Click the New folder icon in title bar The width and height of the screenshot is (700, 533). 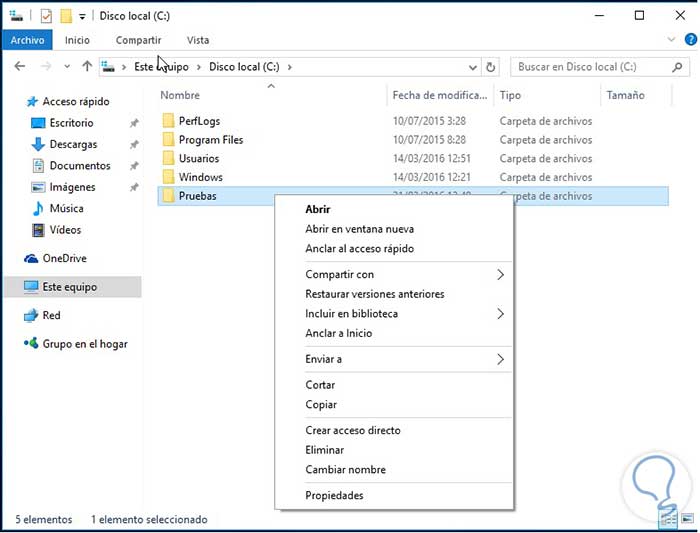pyautogui.click(x=66, y=16)
